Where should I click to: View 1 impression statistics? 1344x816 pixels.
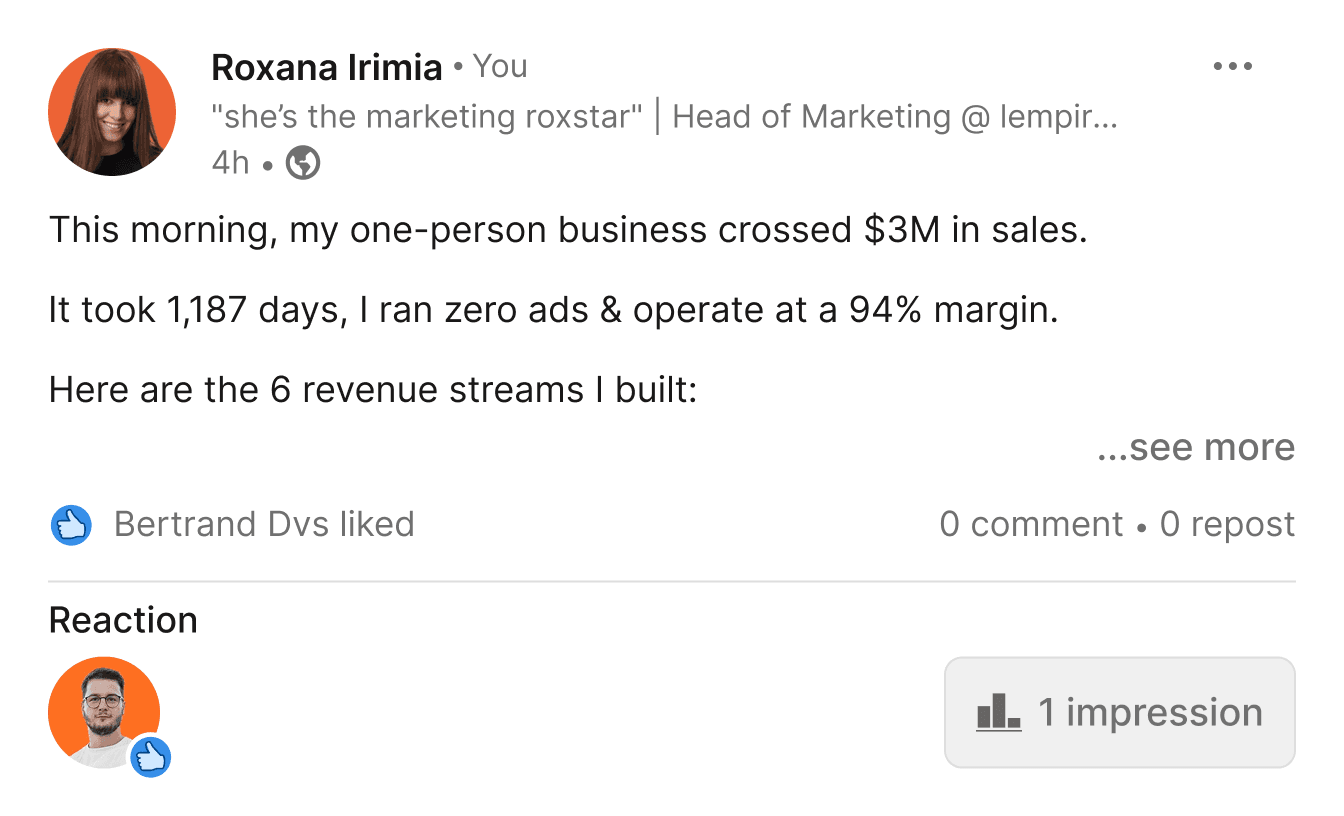pos(1118,711)
